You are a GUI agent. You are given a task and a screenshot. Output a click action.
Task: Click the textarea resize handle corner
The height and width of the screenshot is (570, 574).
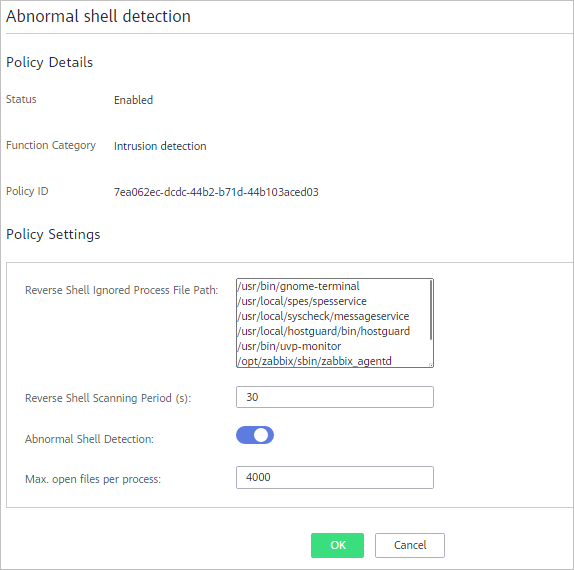(x=431, y=365)
